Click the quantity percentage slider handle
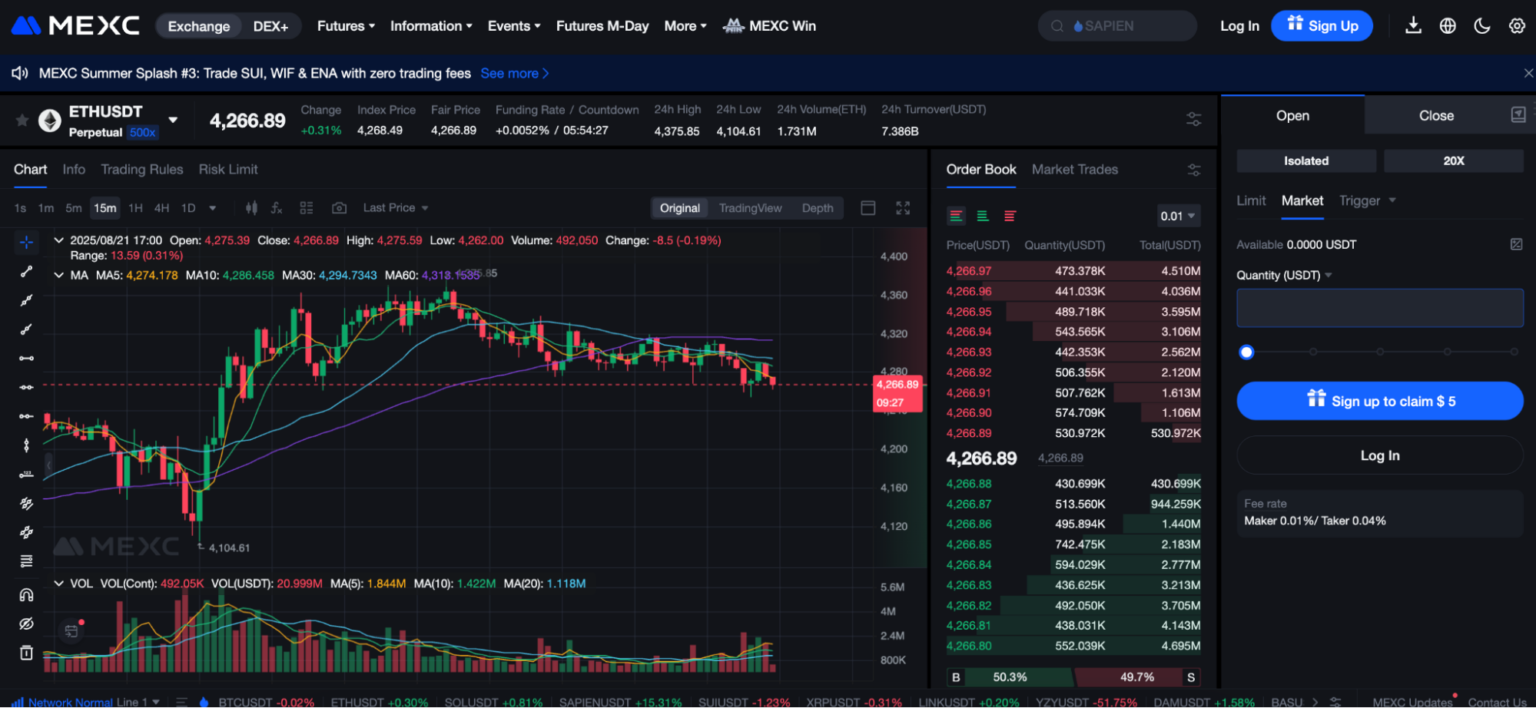1536x708 pixels. pos(1246,352)
